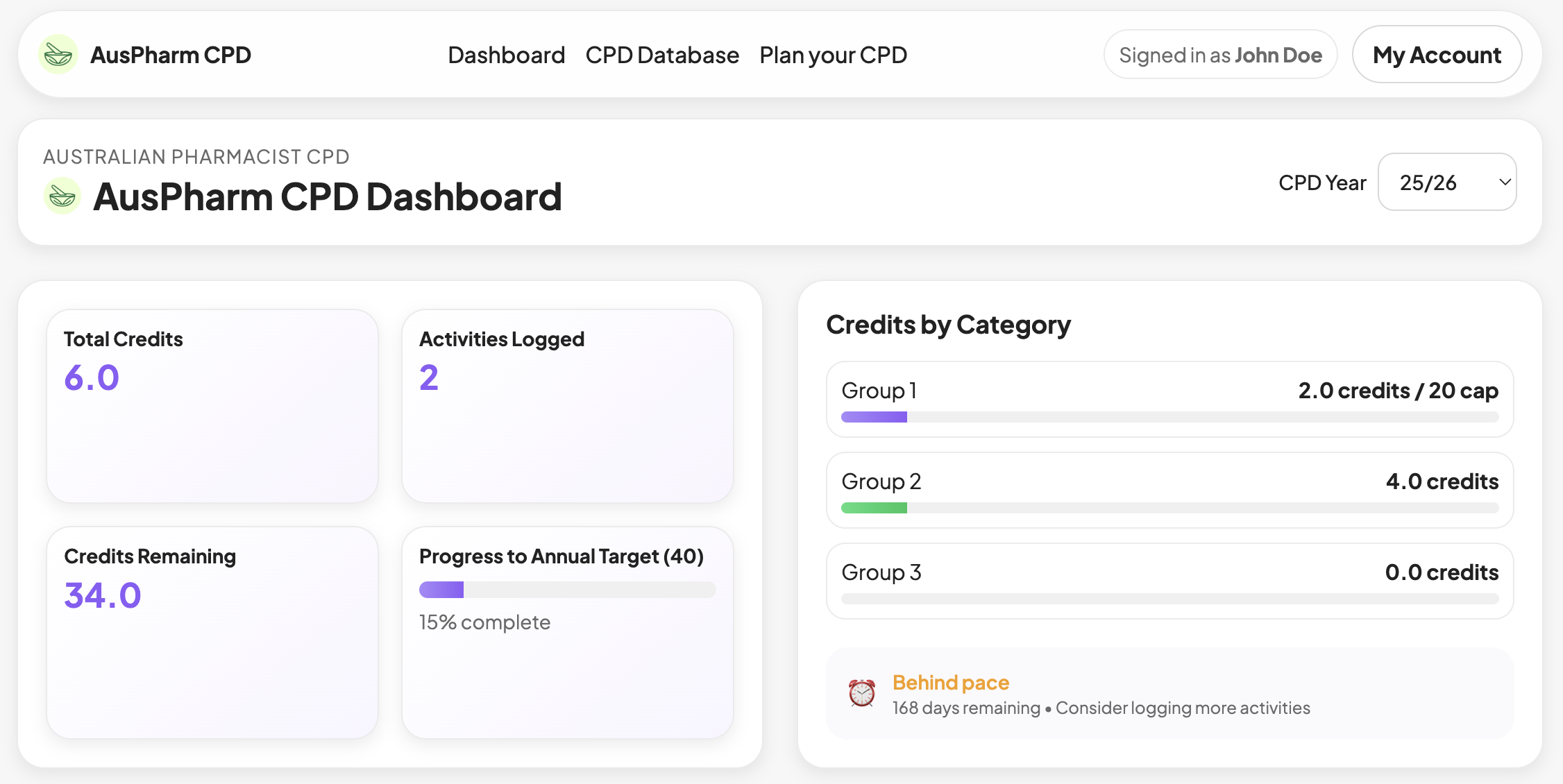Click the alarm clock Behind pace icon

click(x=861, y=694)
